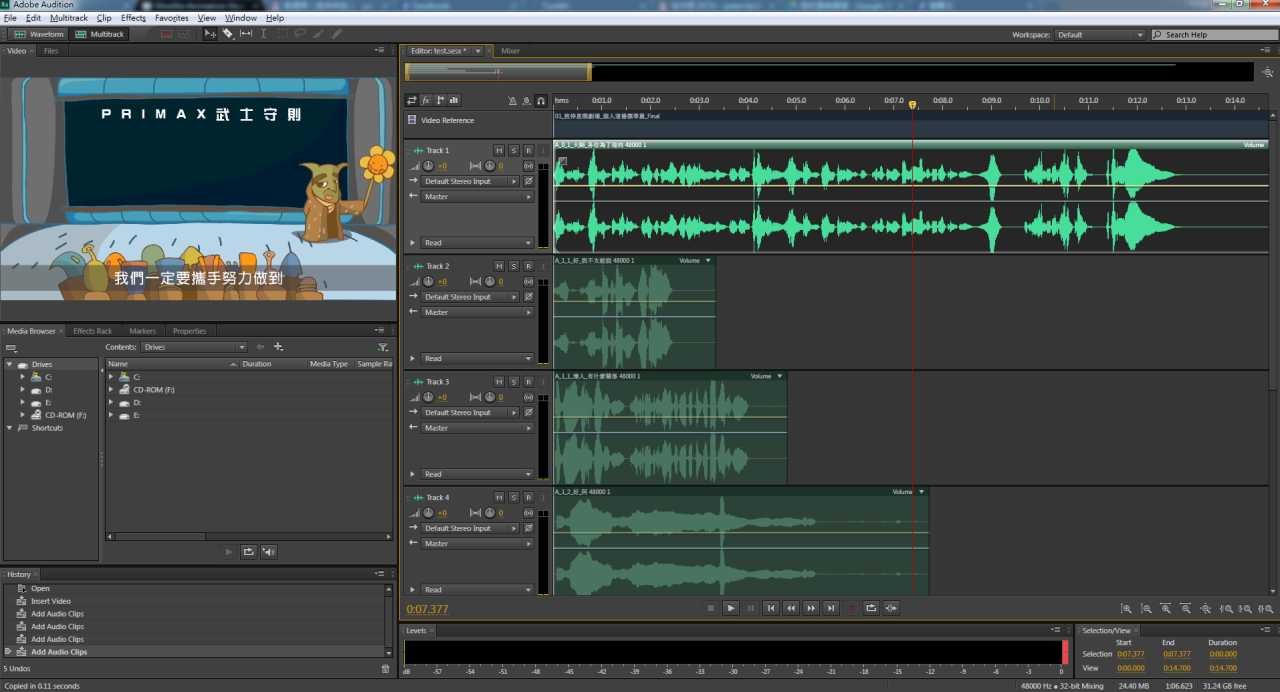This screenshot has height=692, width=1280.
Task: Mute Track 2 with the M button
Action: click(498, 266)
